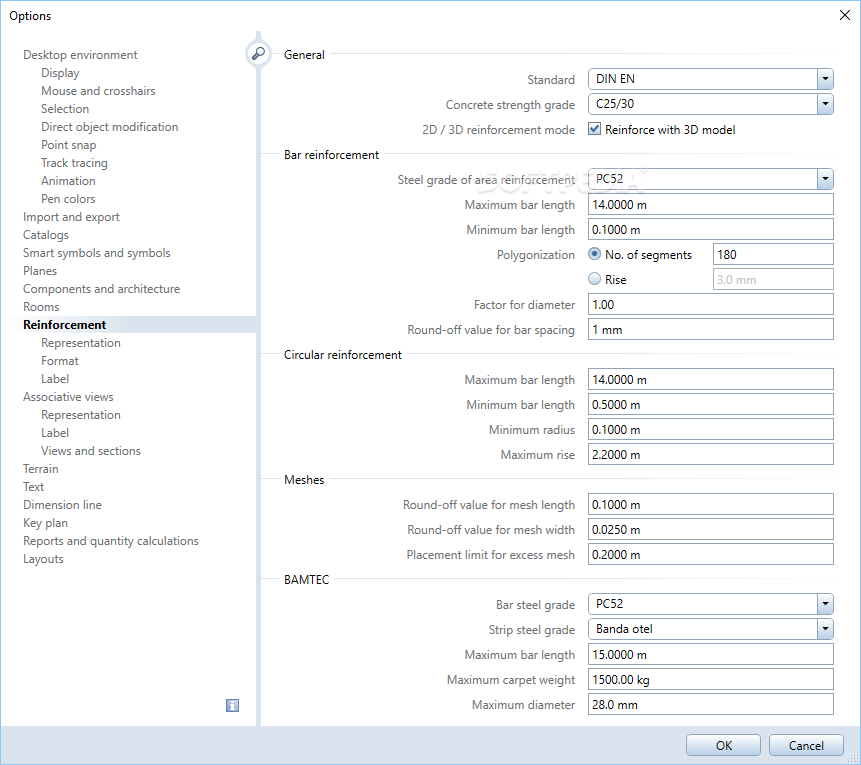Viewport: 861px width, 765px height.
Task: Select Point snap options
Action: click(69, 145)
